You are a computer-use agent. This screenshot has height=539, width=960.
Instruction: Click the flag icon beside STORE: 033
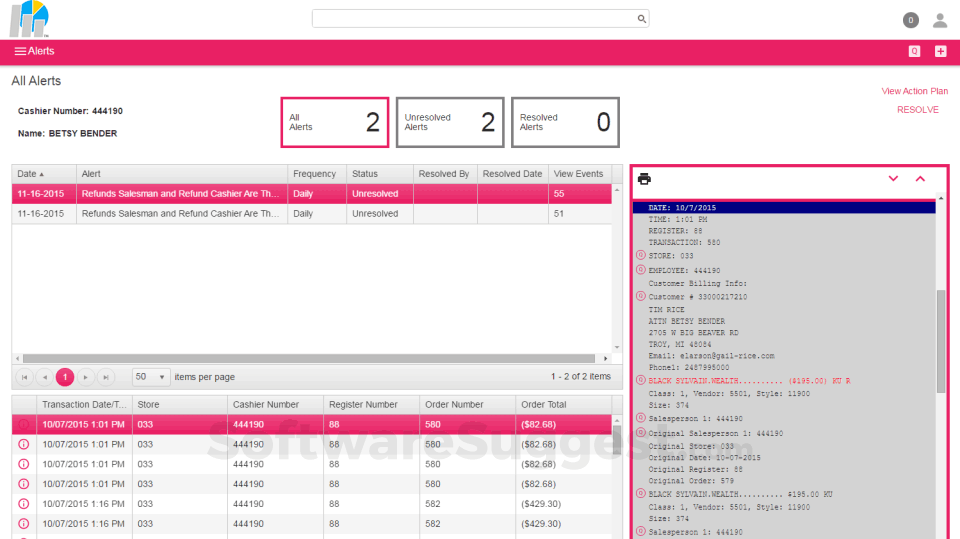click(640, 255)
